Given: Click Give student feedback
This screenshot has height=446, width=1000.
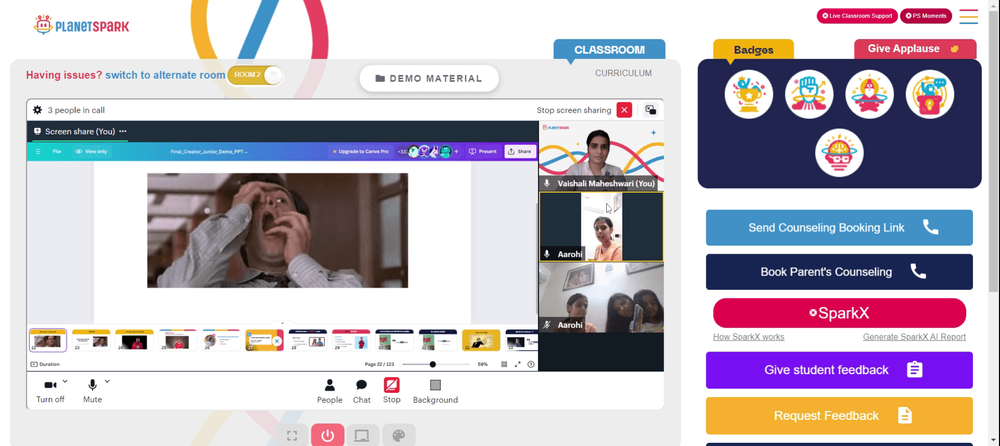Looking at the screenshot, I should pyautogui.click(x=839, y=370).
